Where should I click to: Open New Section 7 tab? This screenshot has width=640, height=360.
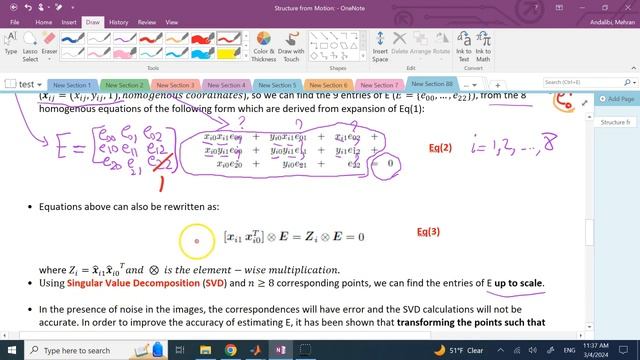click(379, 85)
